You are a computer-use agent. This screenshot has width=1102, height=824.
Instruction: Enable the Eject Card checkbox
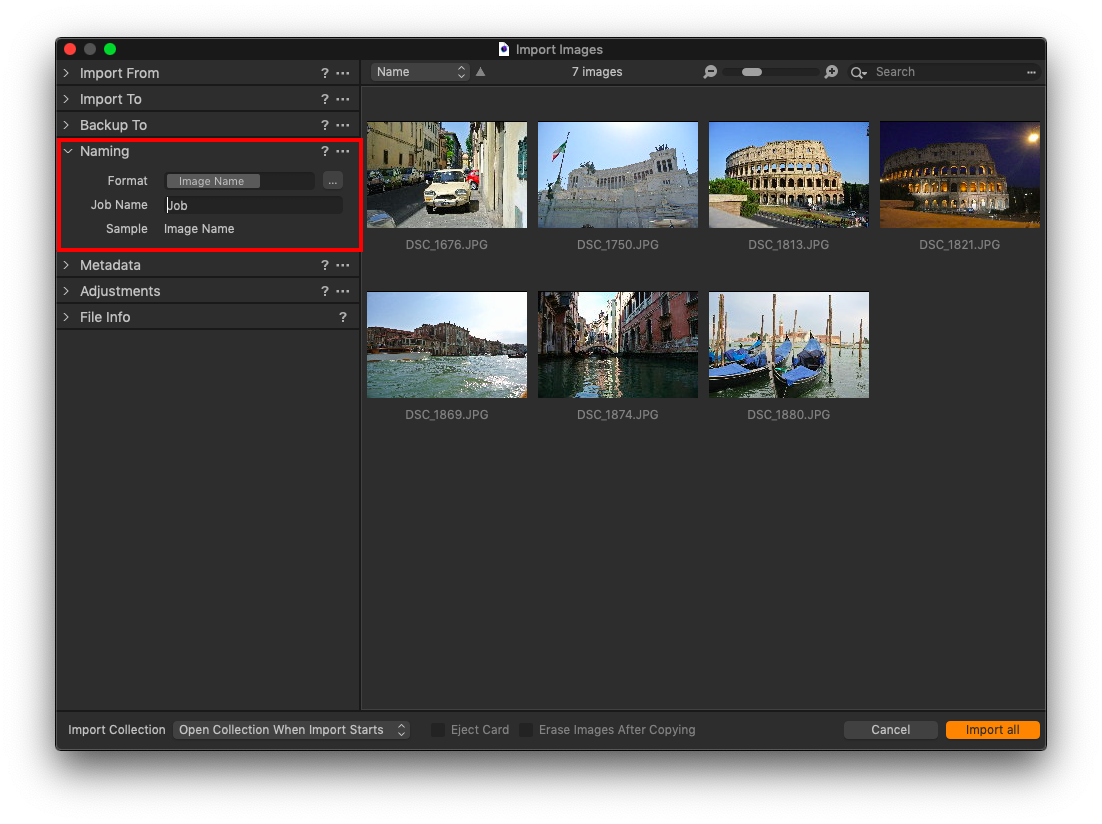coord(438,730)
